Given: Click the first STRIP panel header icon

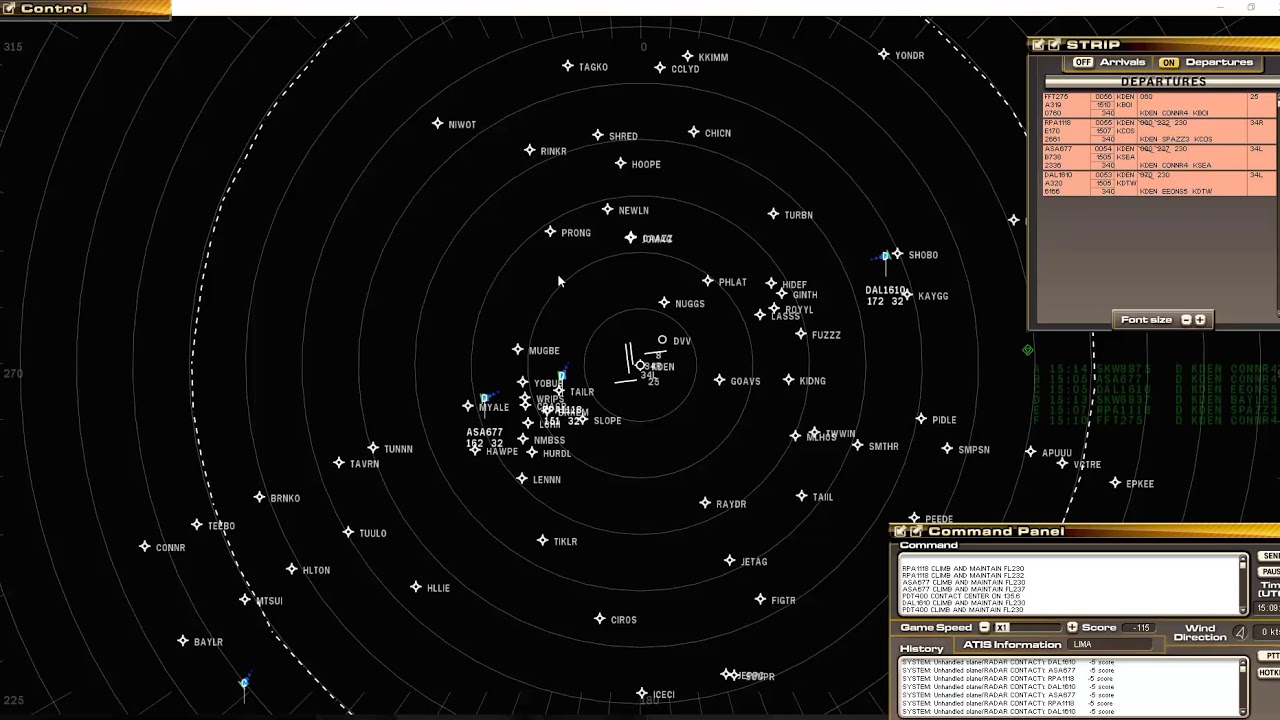Looking at the screenshot, I should click(1038, 45).
